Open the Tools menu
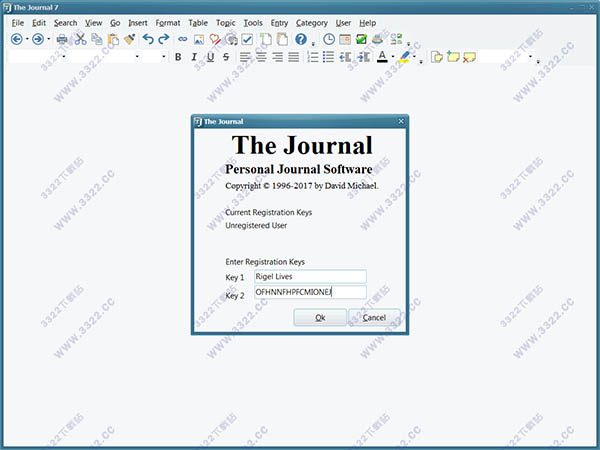Screen dimensions: 600x450 coord(253,23)
